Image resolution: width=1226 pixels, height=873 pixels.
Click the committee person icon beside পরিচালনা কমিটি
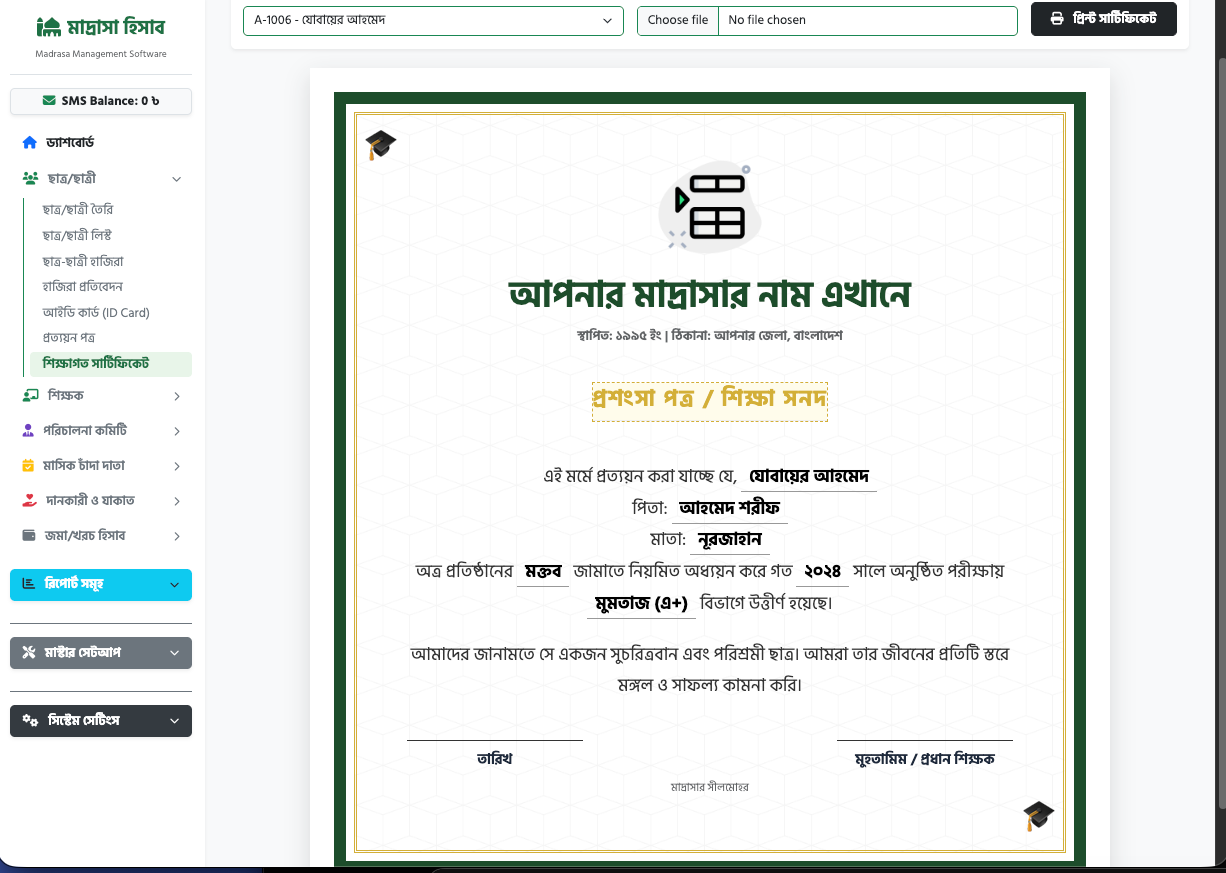(x=28, y=431)
